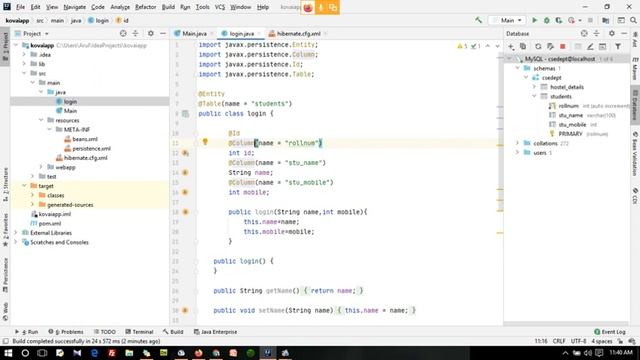Open the Build tool window button
The width and height of the screenshot is (640, 360).
173,332
